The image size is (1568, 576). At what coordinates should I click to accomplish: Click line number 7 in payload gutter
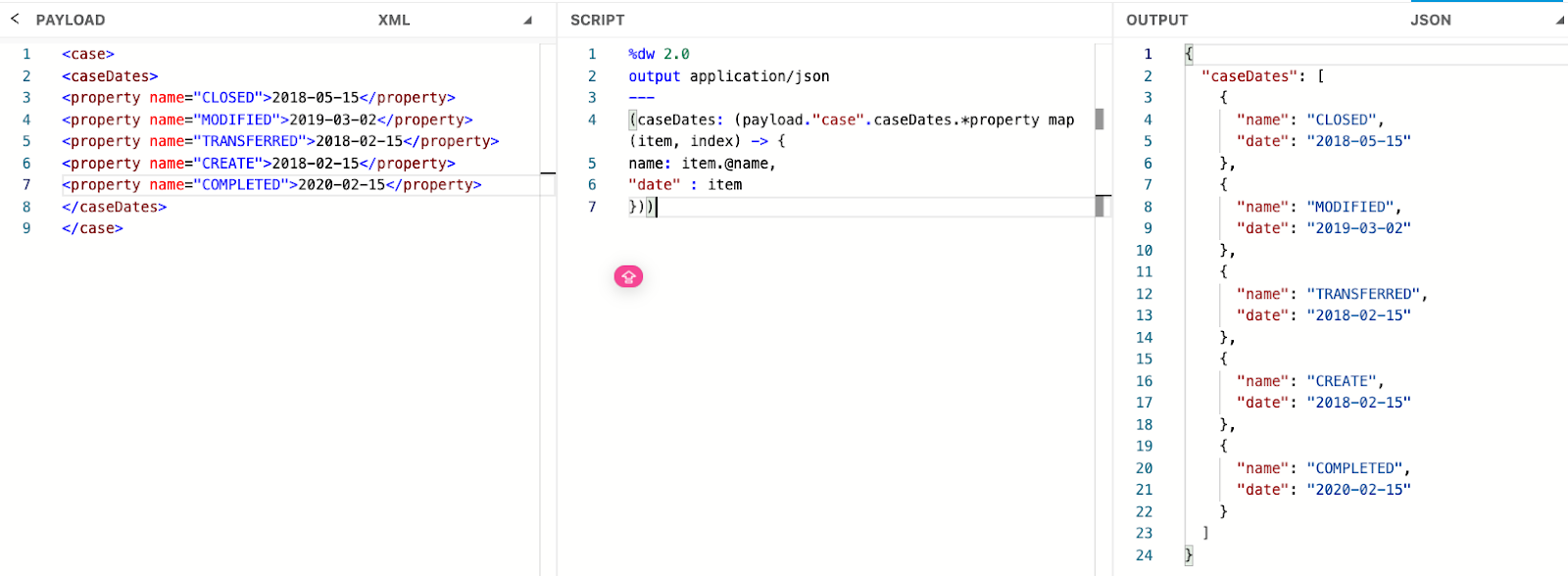tap(26, 185)
